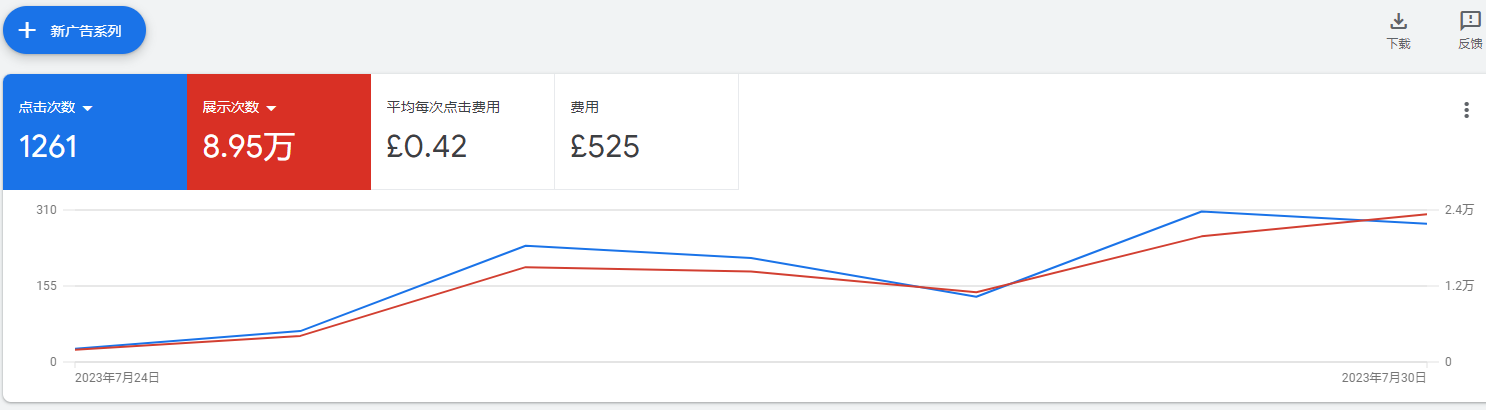1486x410 pixels.
Task: Click the £525 cost value
Action: click(605, 147)
